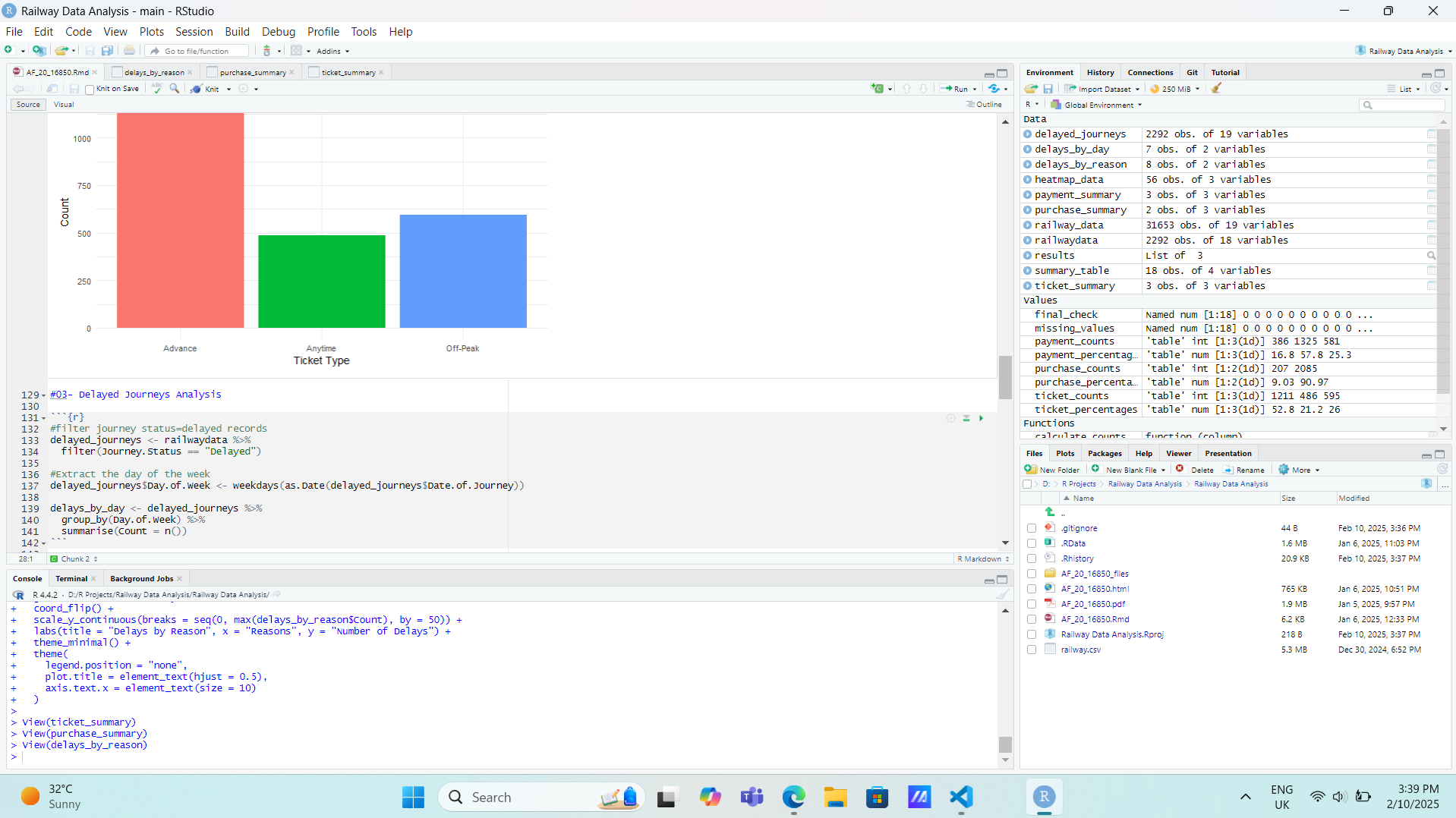The height and width of the screenshot is (818, 1456).
Task: Insert a new code chunk icon
Action: [878, 89]
